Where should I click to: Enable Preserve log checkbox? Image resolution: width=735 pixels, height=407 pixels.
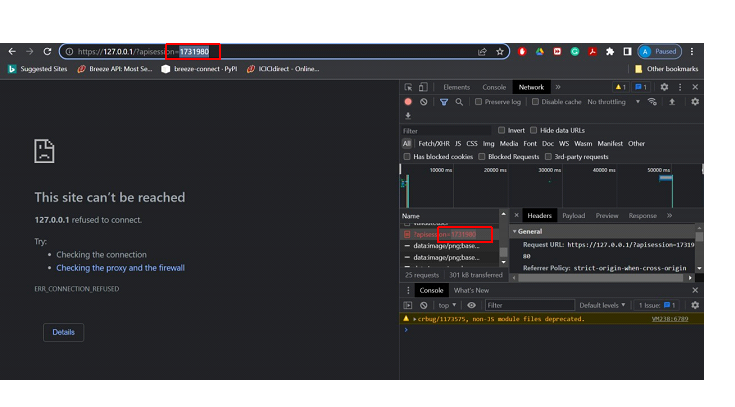pyautogui.click(x=479, y=102)
